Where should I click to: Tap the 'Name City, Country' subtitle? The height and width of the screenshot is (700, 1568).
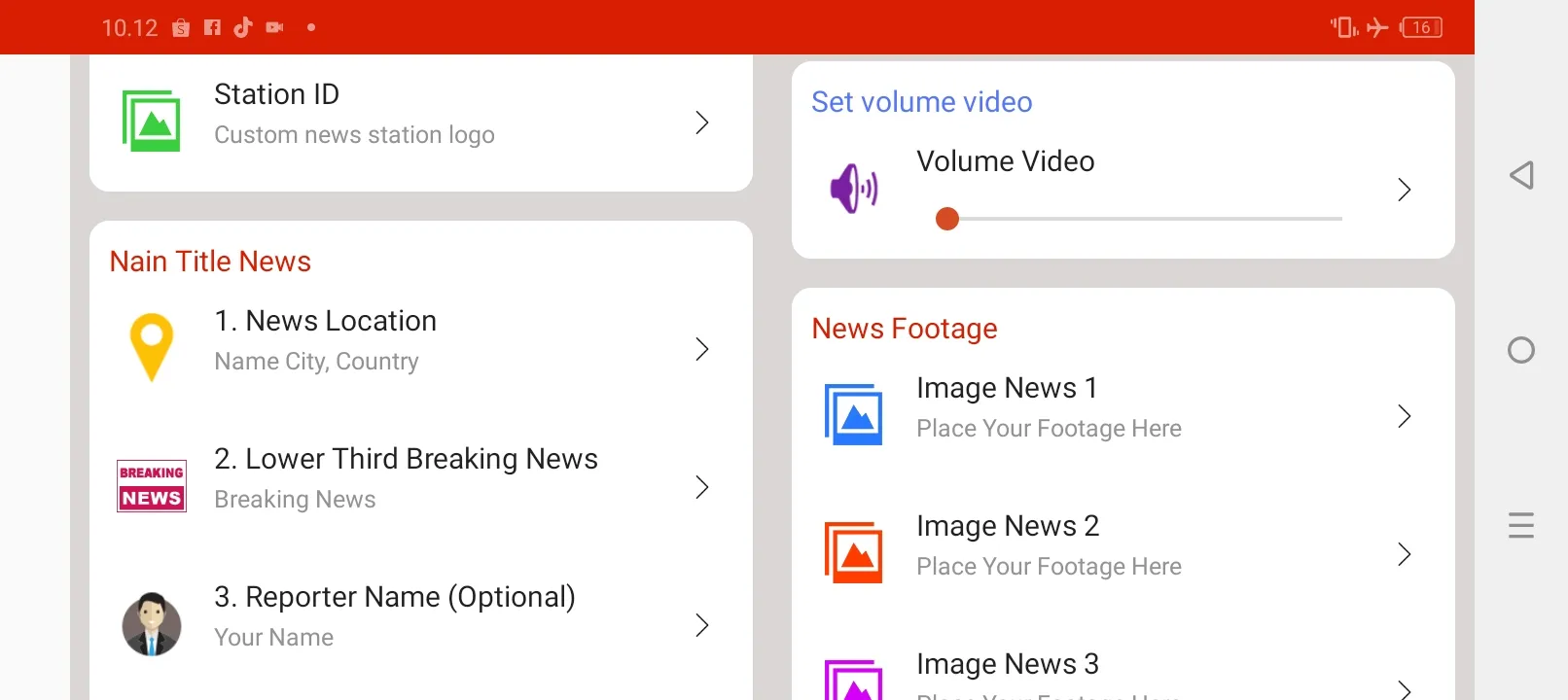pos(316,362)
